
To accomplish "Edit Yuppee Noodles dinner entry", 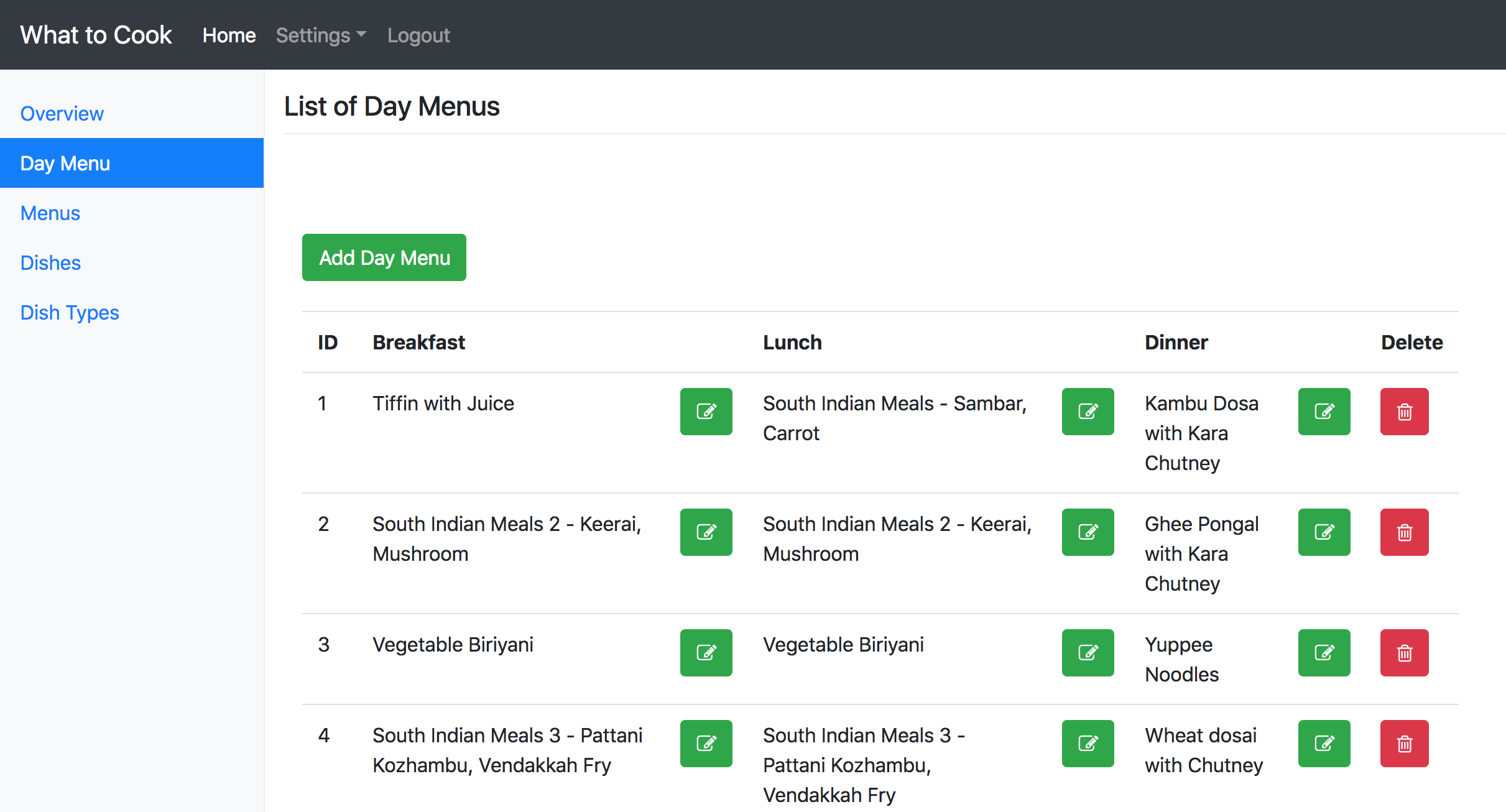I will 1324,653.
